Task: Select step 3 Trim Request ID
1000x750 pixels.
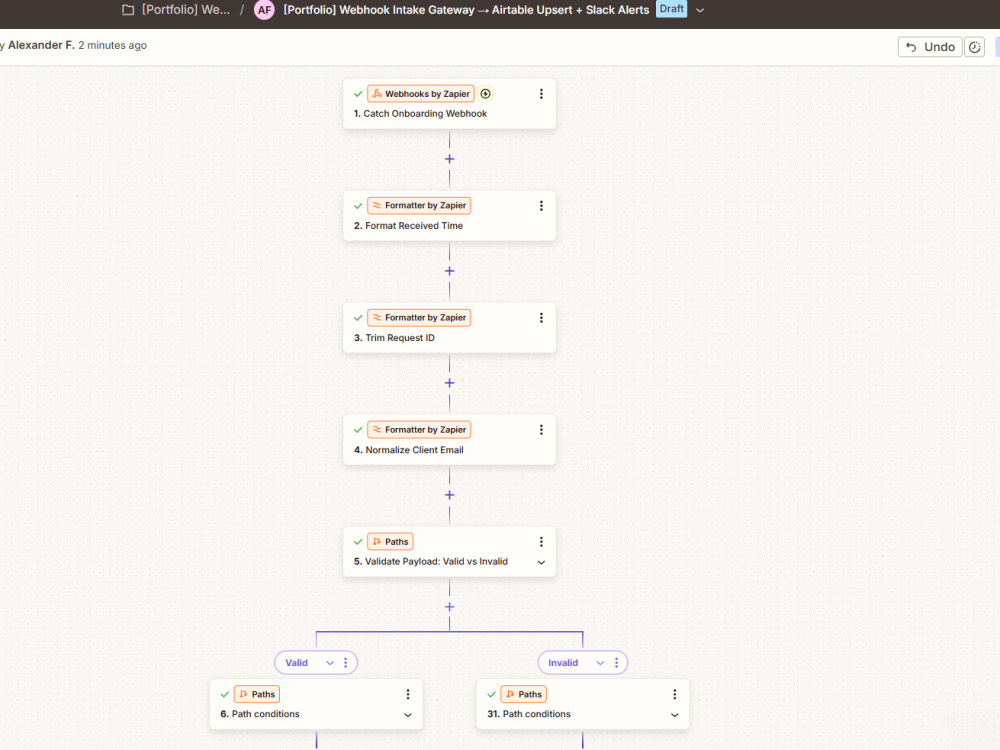Action: 450,328
